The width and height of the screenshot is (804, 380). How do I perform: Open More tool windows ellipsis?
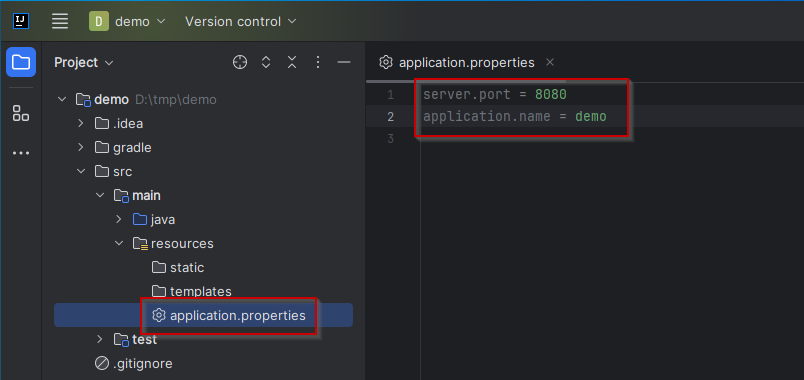click(21, 153)
